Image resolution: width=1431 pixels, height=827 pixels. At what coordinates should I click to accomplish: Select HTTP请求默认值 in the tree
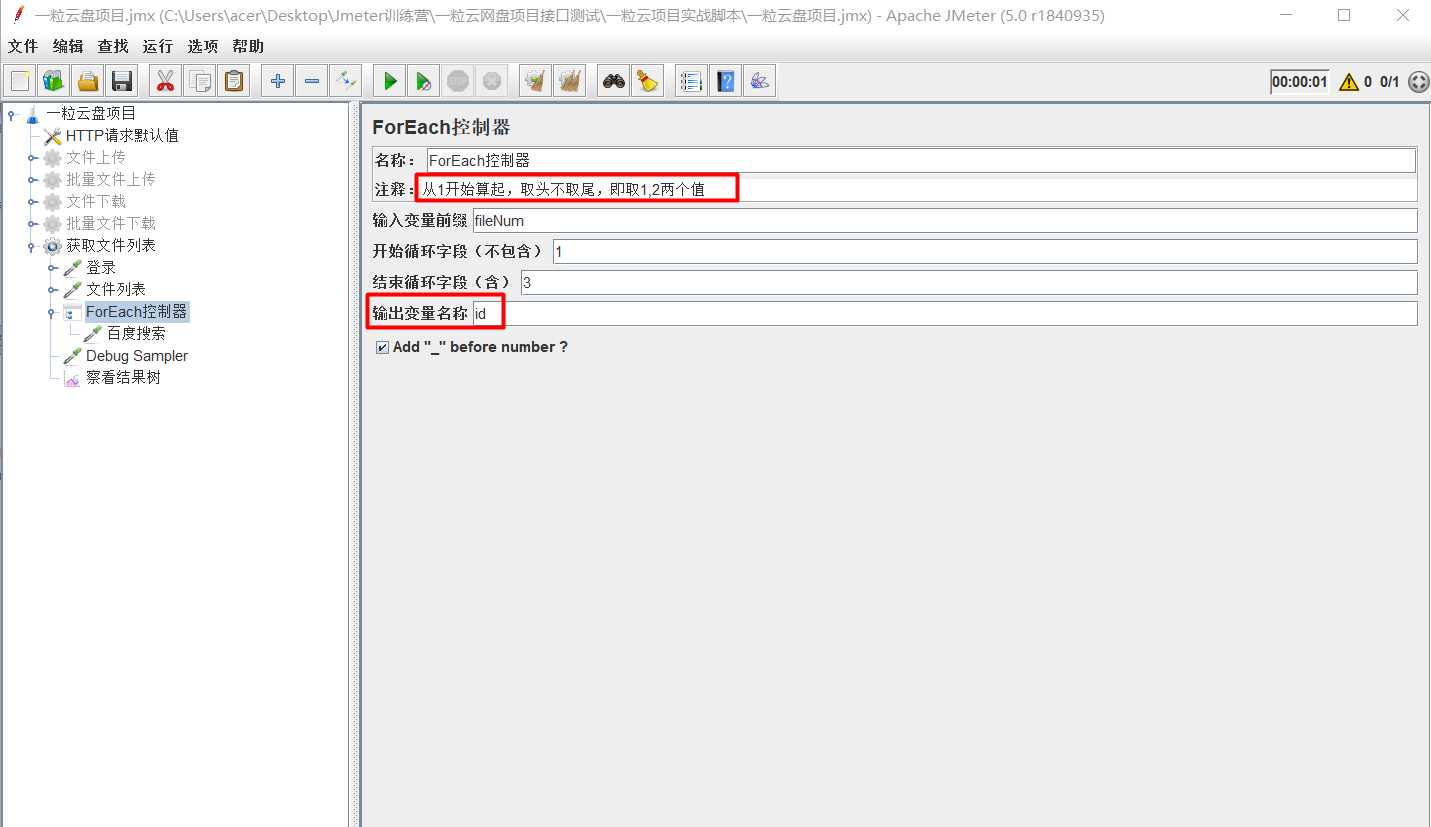(122, 136)
